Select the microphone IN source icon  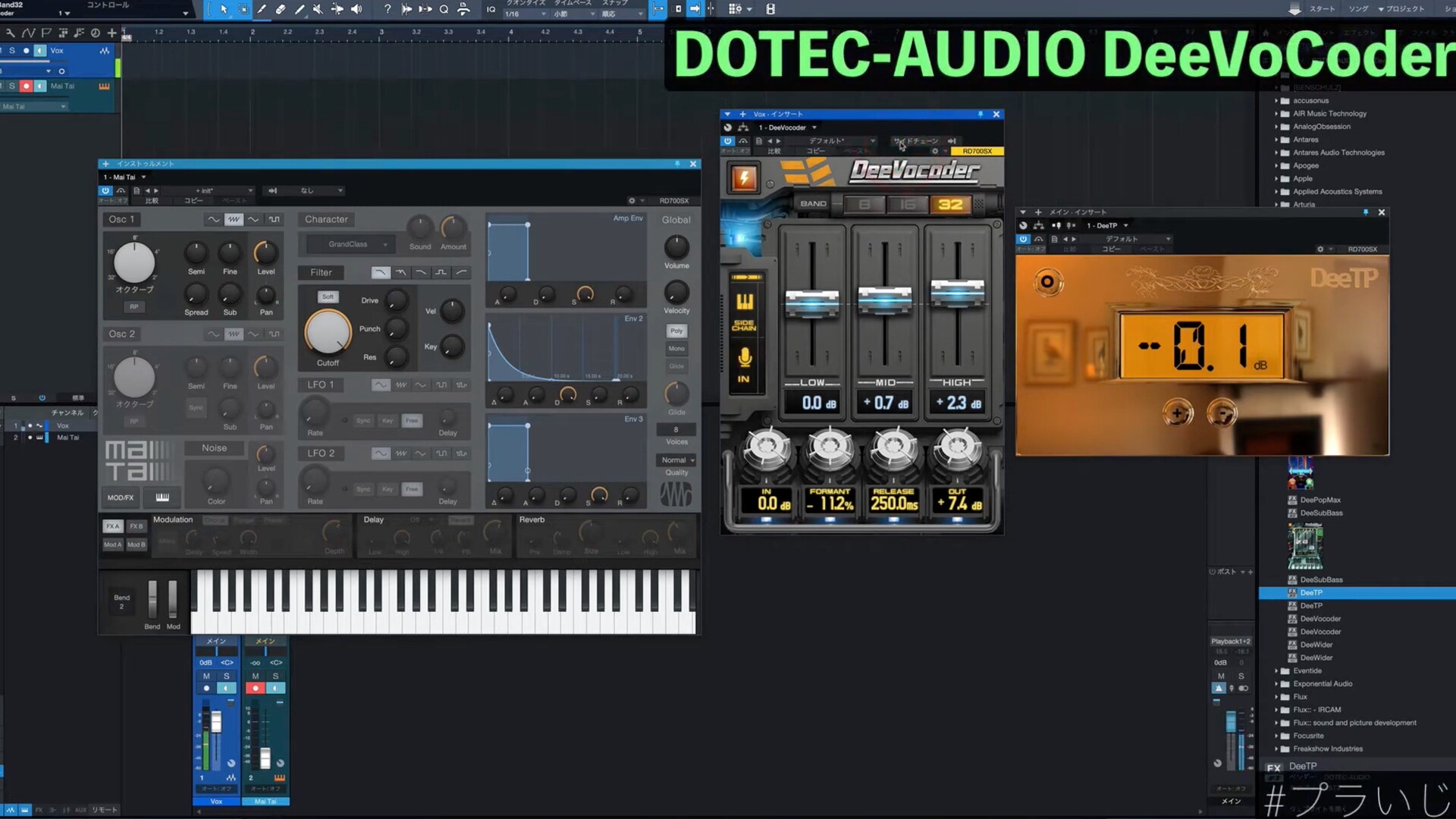tap(744, 357)
